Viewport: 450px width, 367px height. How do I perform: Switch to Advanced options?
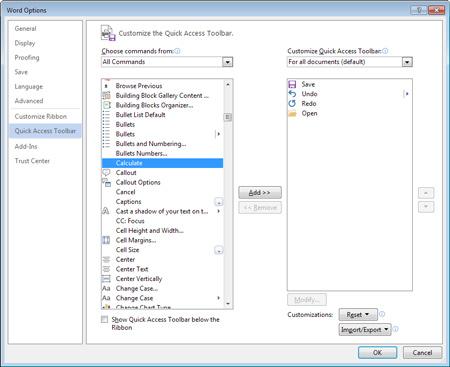[x=29, y=101]
